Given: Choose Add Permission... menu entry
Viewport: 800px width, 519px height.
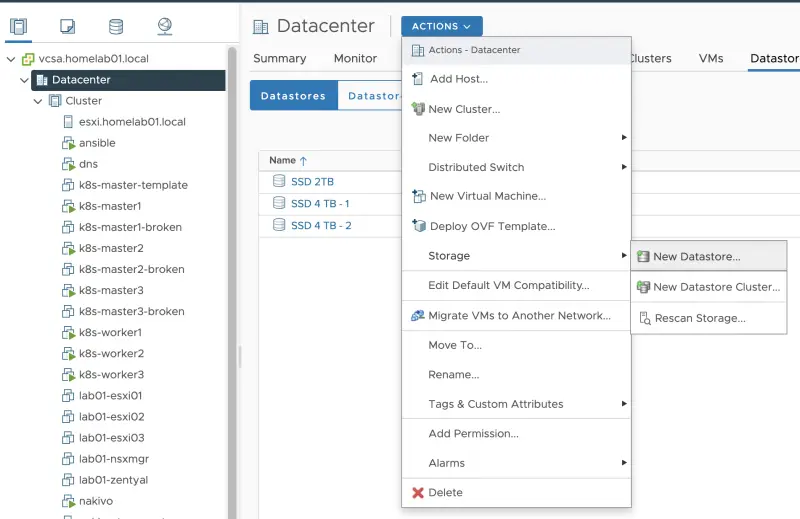Looking at the screenshot, I should (516, 433).
